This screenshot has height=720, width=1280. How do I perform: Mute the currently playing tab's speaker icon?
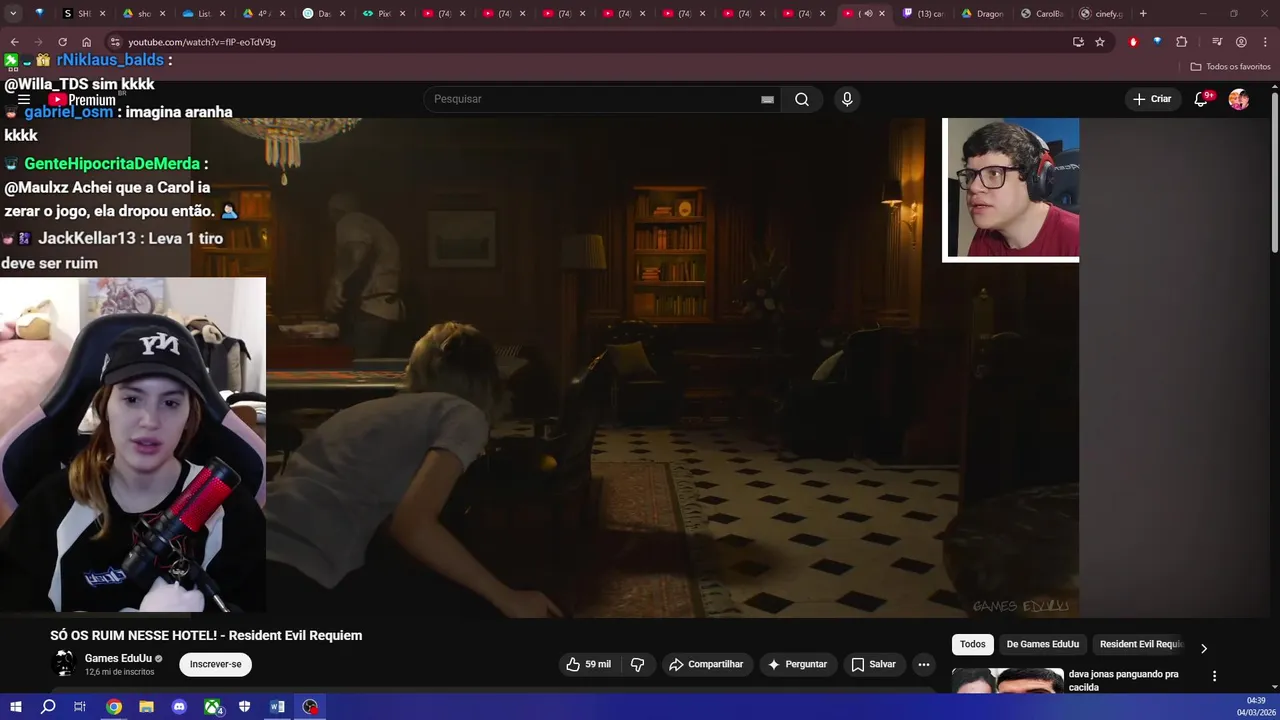(867, 14)
